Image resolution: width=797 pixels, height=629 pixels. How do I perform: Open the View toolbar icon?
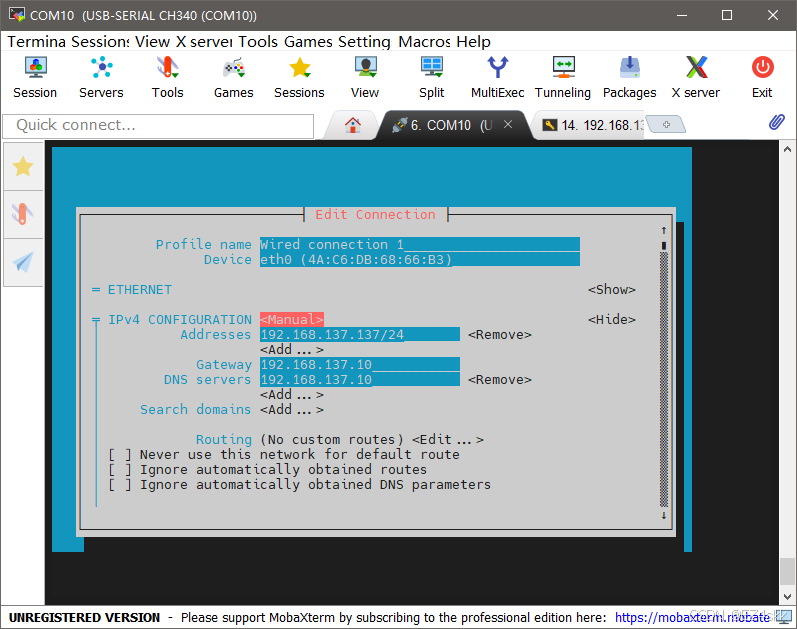click(365, 78)
